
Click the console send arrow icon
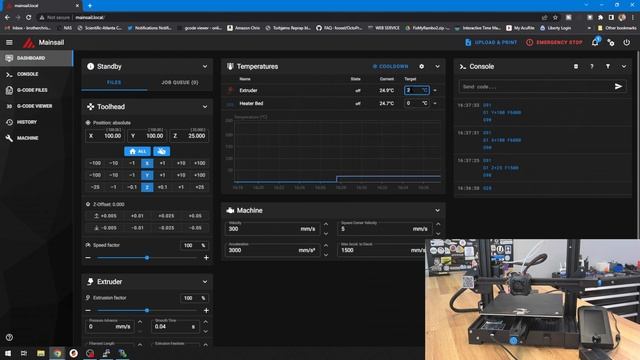[618, 87]
